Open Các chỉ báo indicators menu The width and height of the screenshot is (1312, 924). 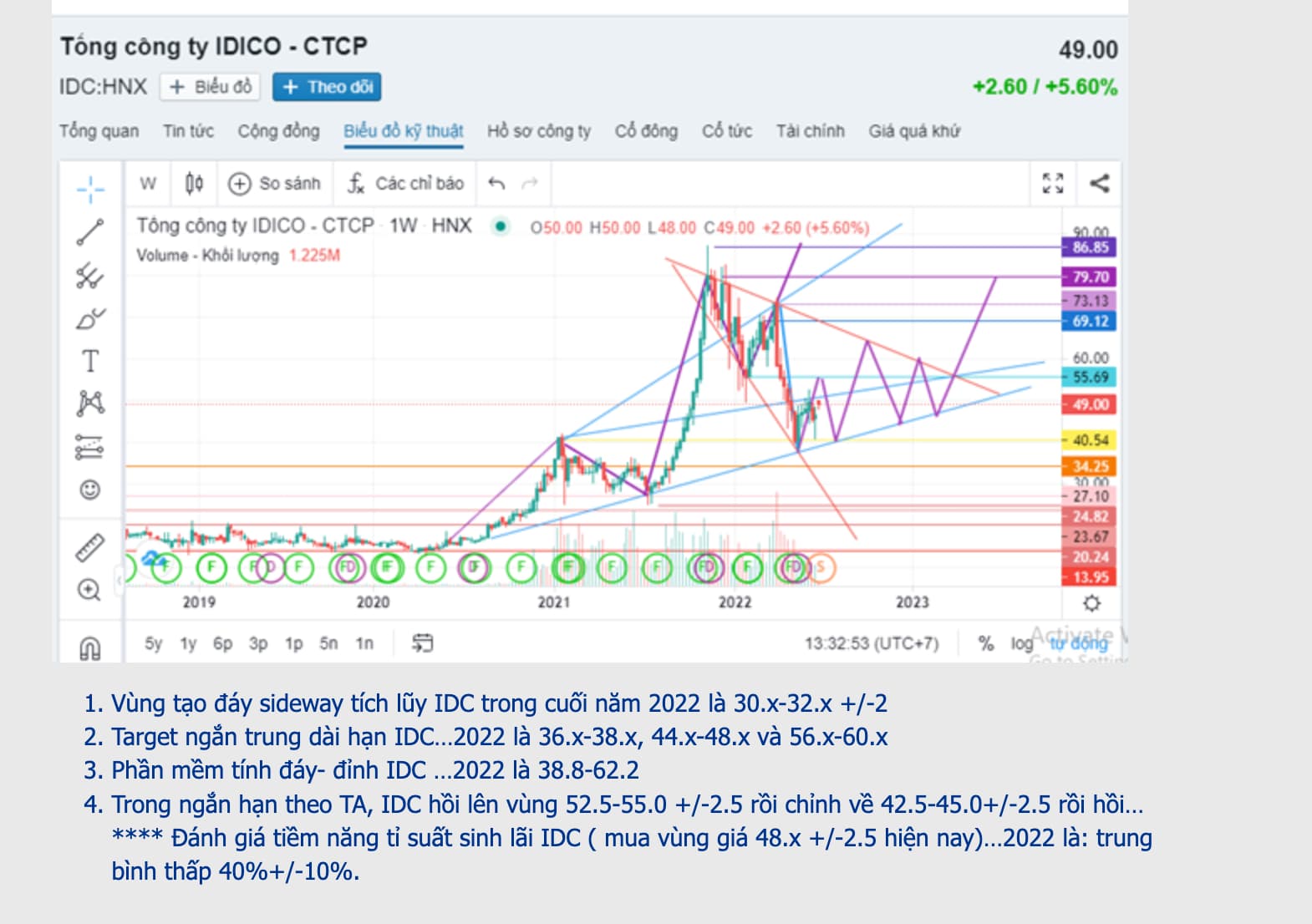[x=405, y=183]
